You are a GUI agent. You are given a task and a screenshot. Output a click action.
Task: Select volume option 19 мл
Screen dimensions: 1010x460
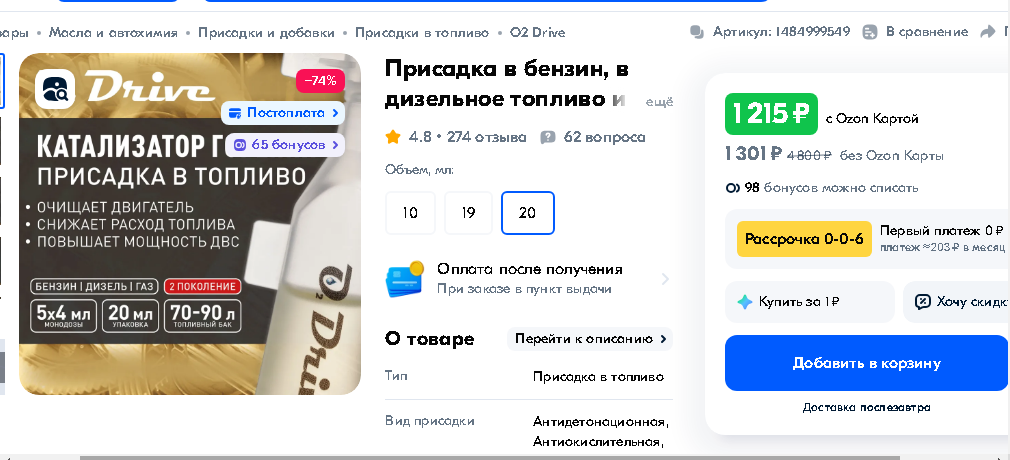(x=468, y=213)
